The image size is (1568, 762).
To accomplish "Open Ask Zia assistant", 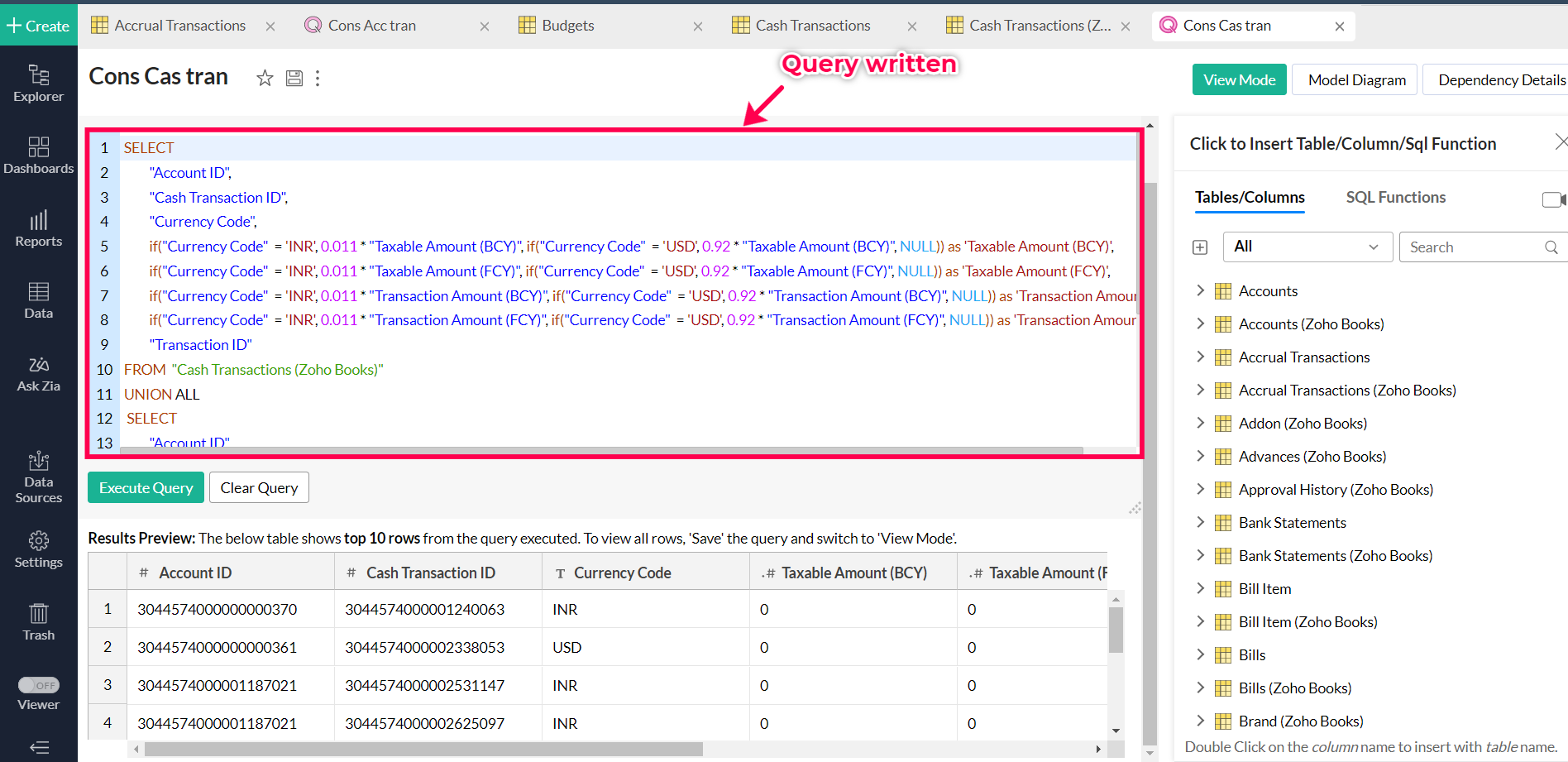I will click(38, 373).
